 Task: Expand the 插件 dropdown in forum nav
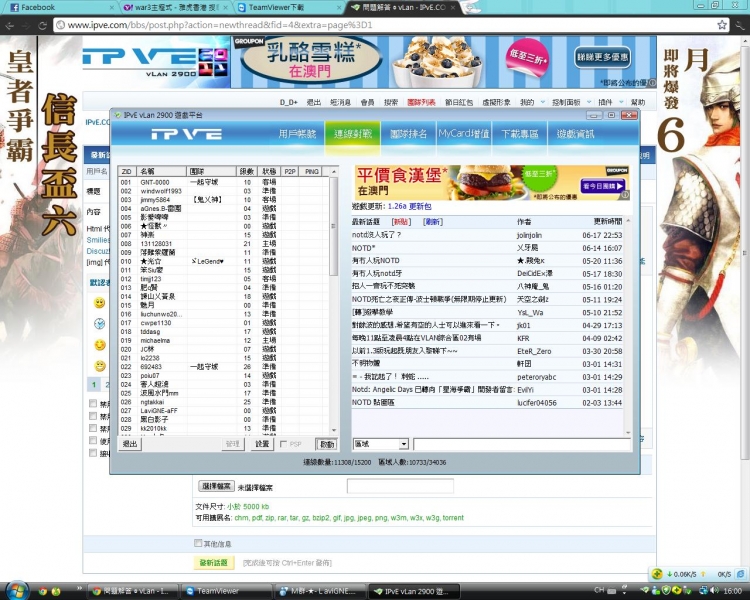(621, 102)
